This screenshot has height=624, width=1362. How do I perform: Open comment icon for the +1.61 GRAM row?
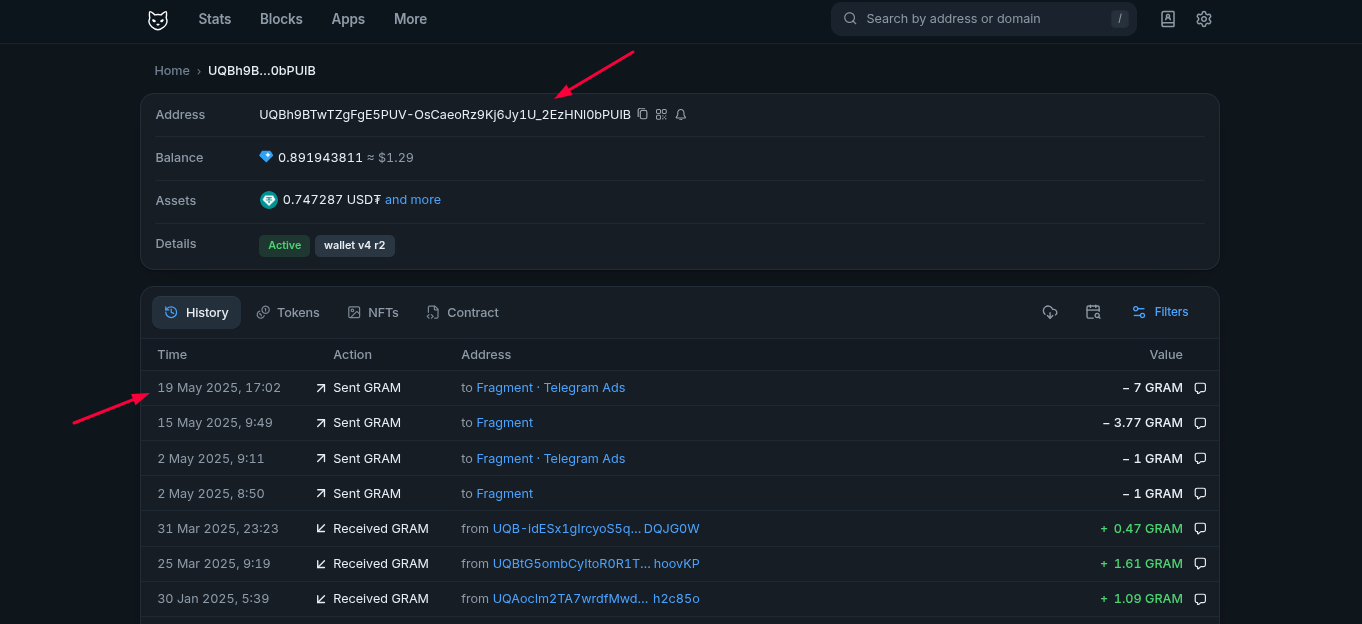[1200, 564]
